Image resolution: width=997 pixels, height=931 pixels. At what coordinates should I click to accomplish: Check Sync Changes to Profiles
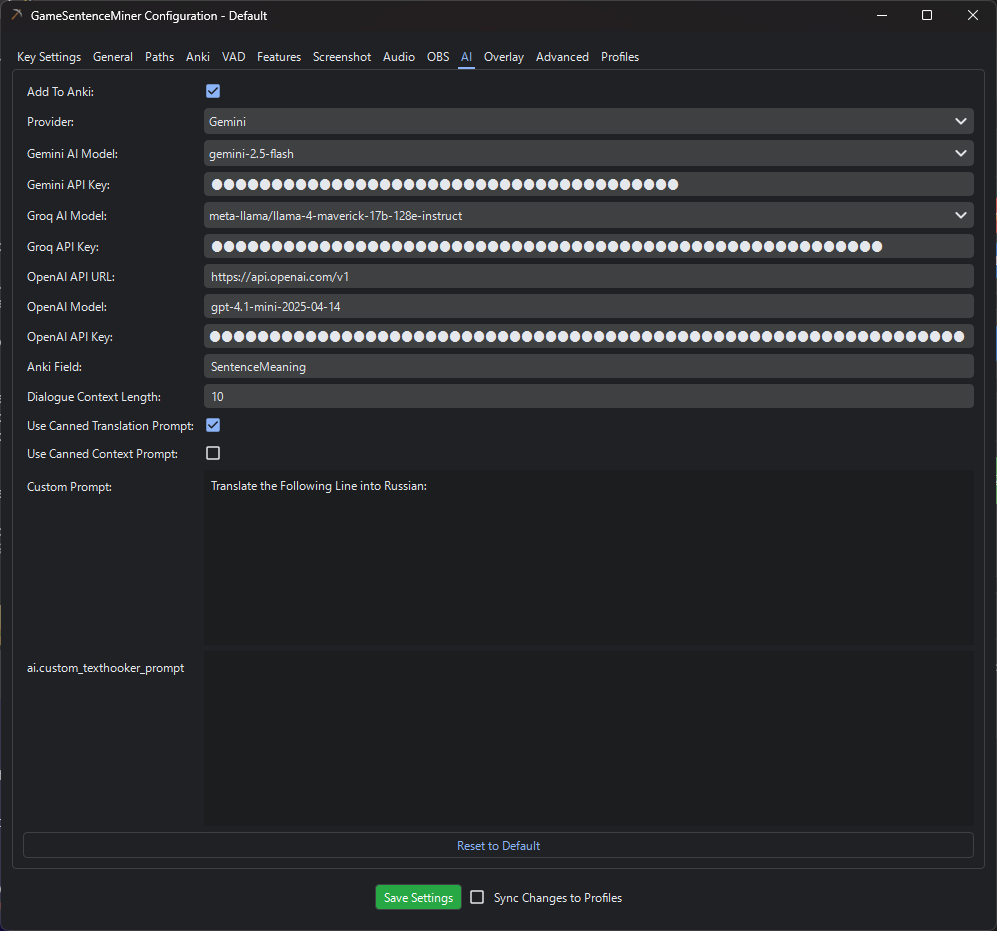477,897
